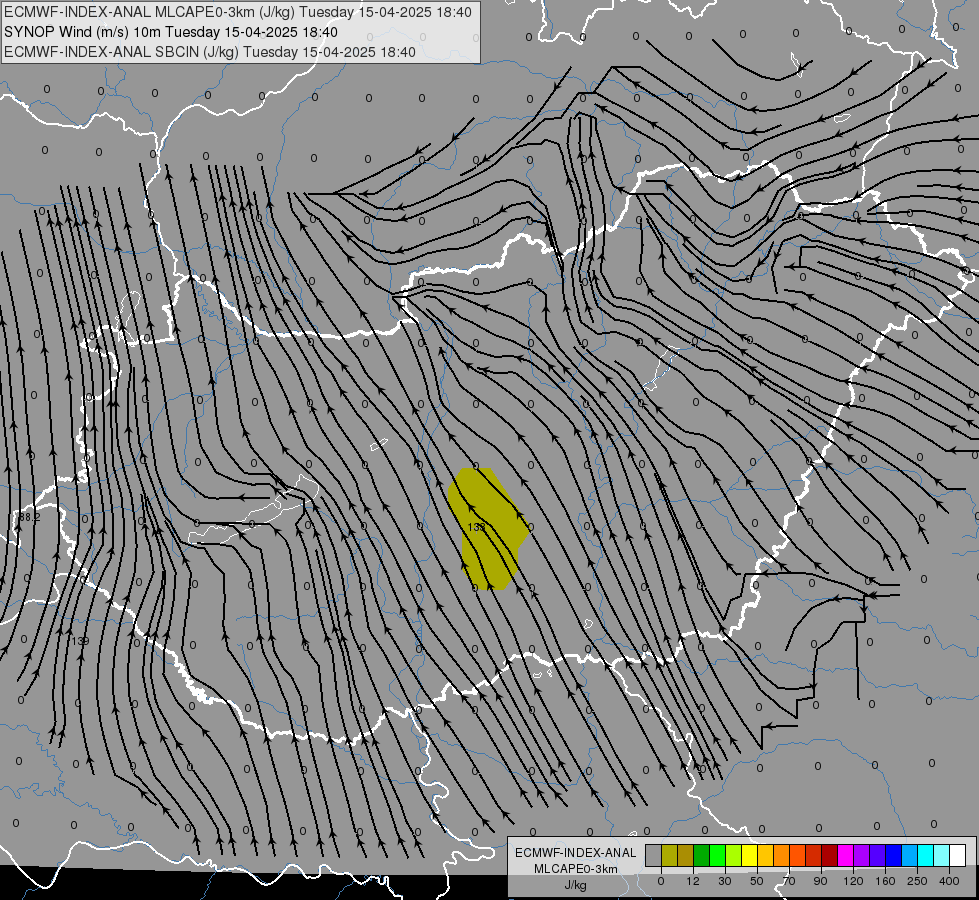Screen dimensions: 979x900
Task: Click the legend label 50
Action: 757,881
